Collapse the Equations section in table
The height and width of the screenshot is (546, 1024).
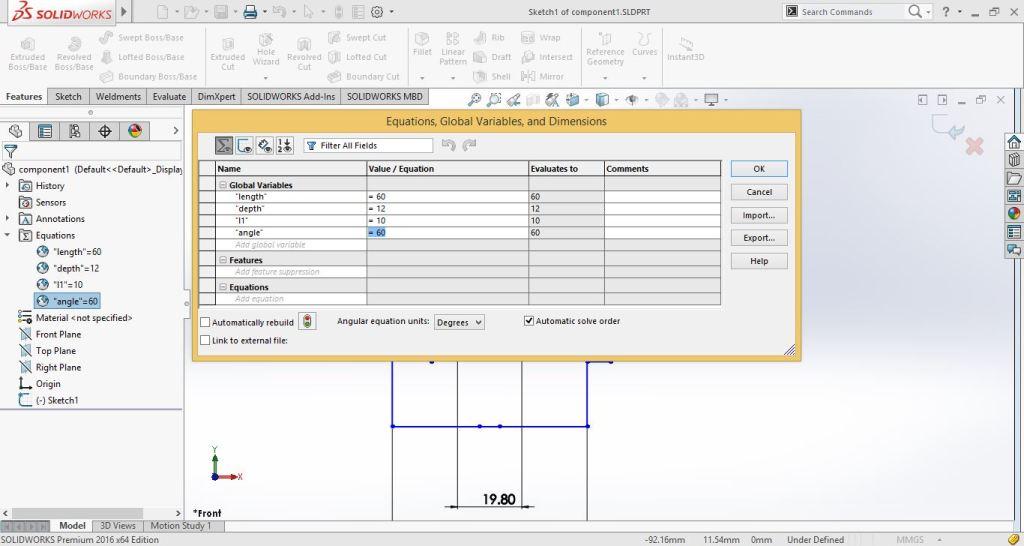click(223, 287)
